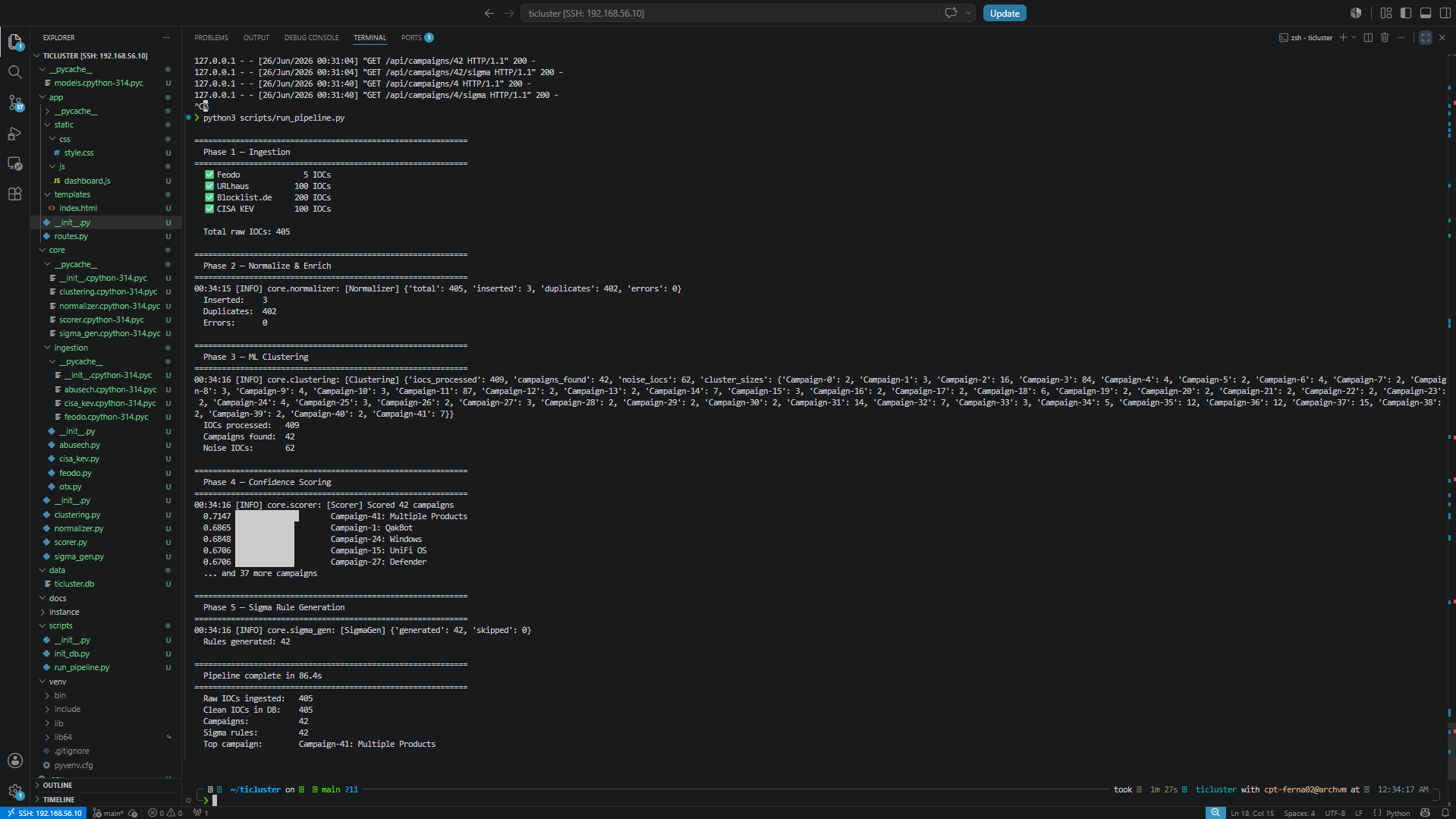Click the main* git branch in status bar

coord(108,813)
